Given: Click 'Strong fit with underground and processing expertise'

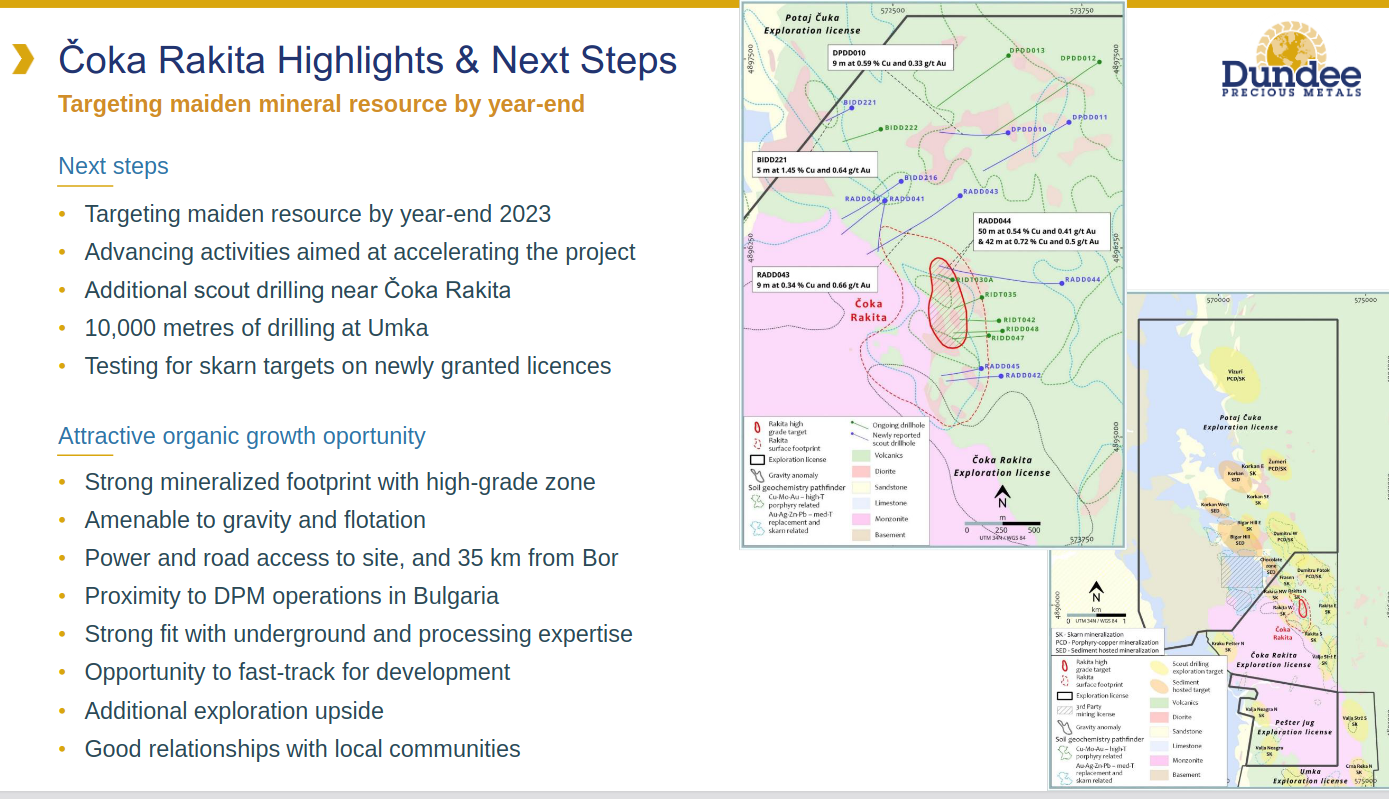Looking at the screenshot, I should (359, 634).
